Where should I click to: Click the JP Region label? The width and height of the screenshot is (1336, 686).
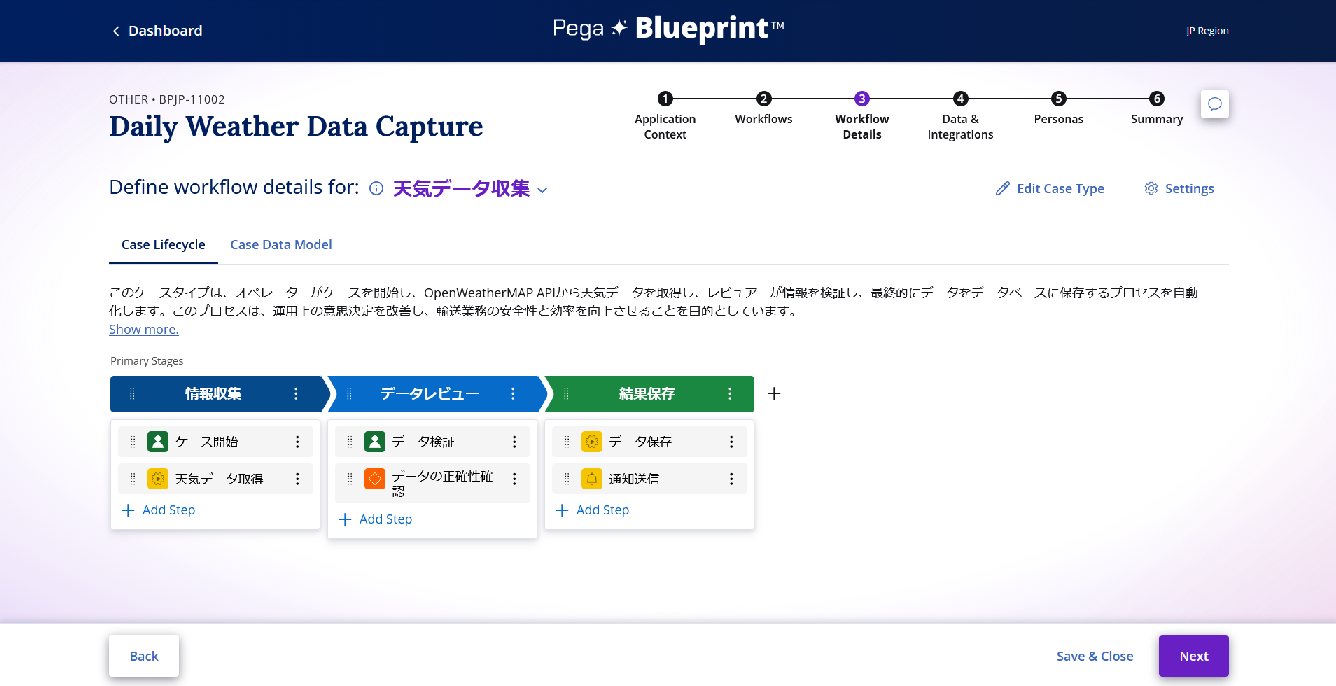1207,31
